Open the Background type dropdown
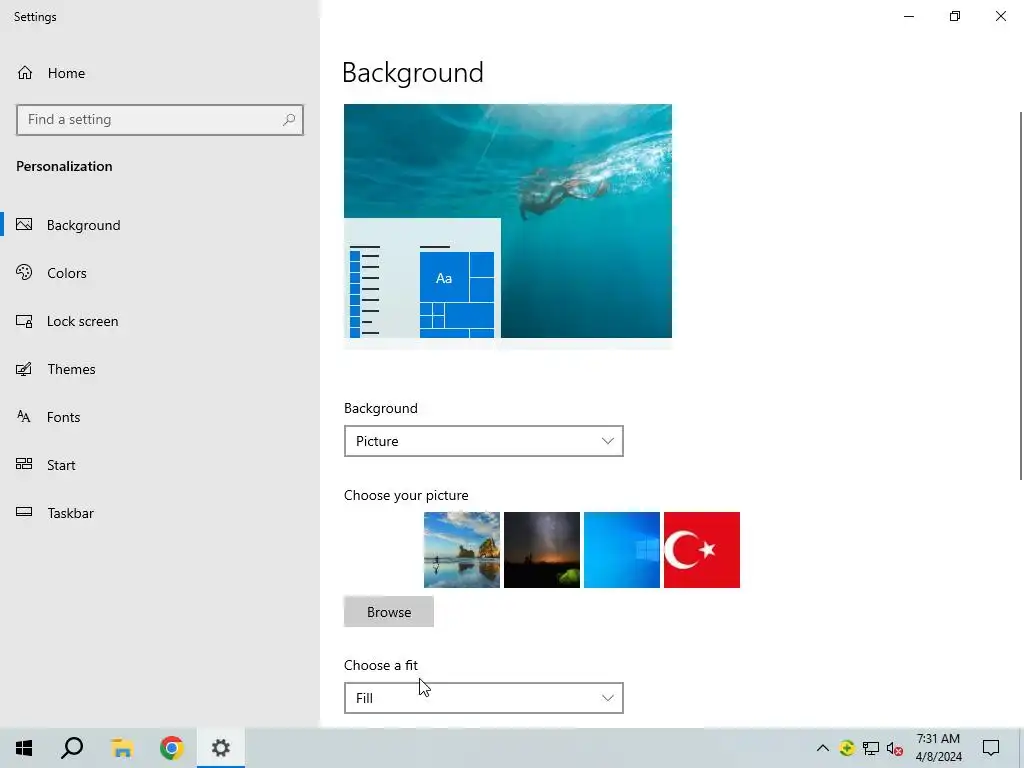Screen dimensions: 1024x768 click(483, 441)
